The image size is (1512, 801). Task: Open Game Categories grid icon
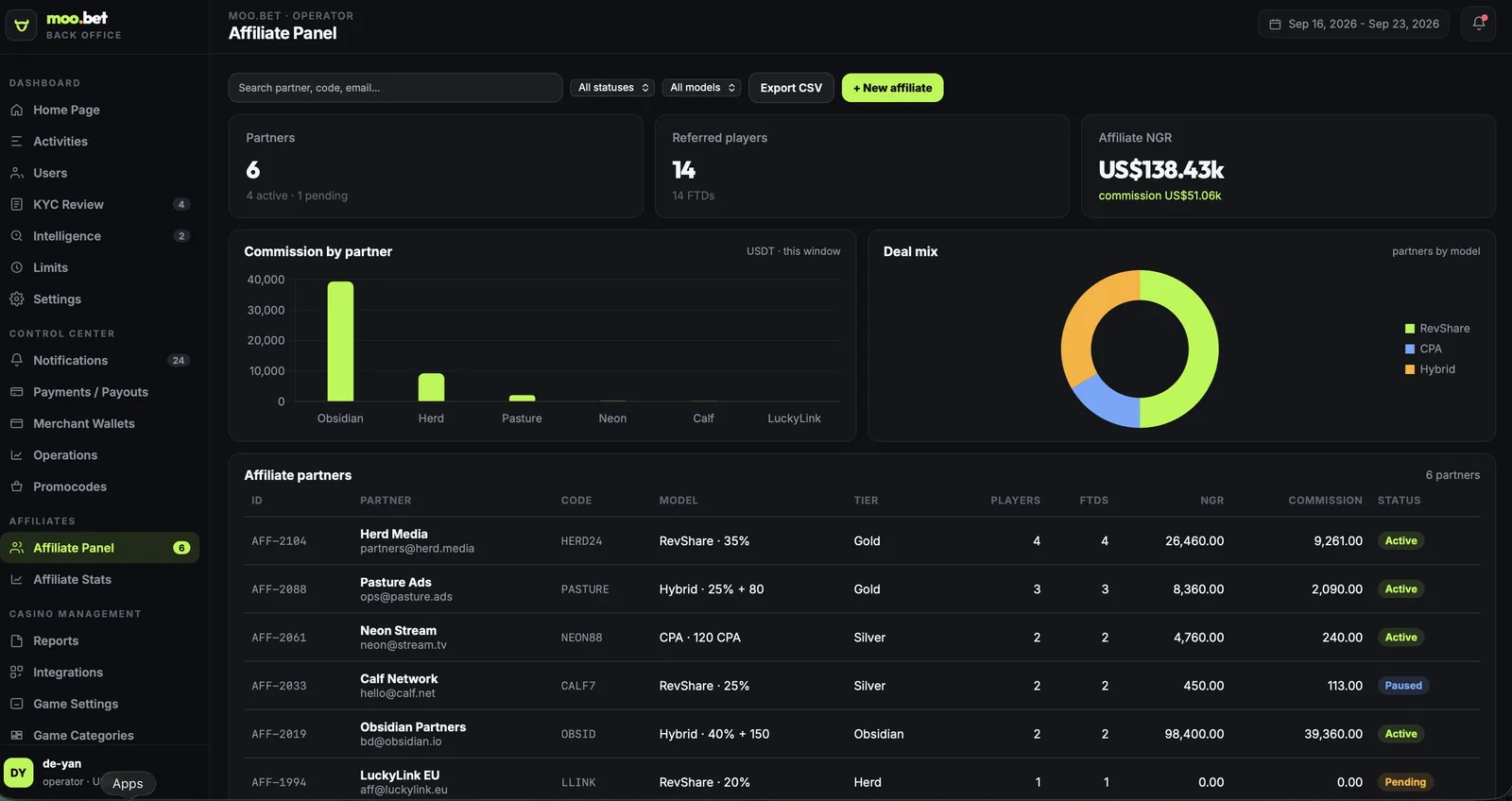tap(16, 735)
